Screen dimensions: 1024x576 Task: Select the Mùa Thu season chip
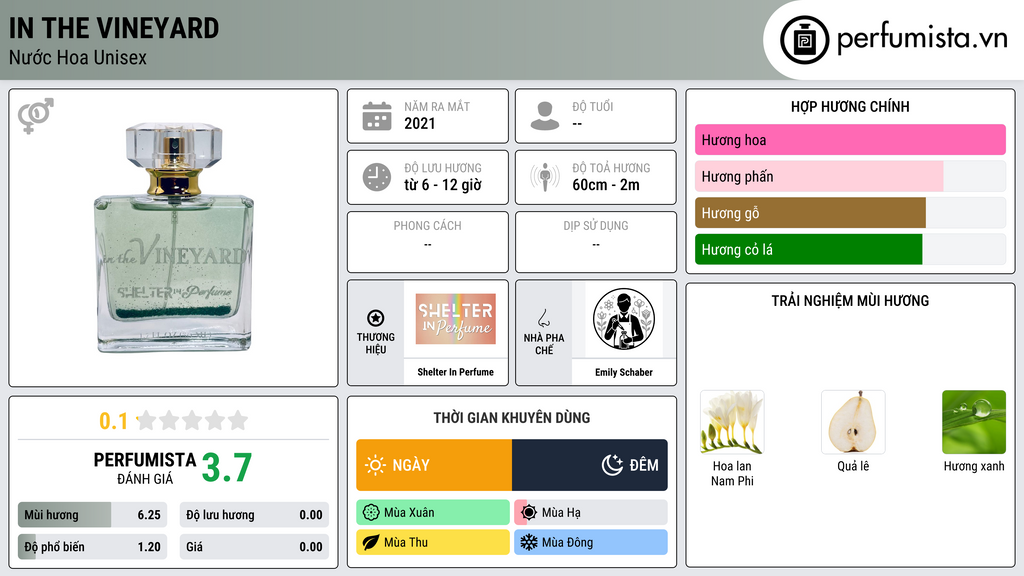tap(433, 542)
